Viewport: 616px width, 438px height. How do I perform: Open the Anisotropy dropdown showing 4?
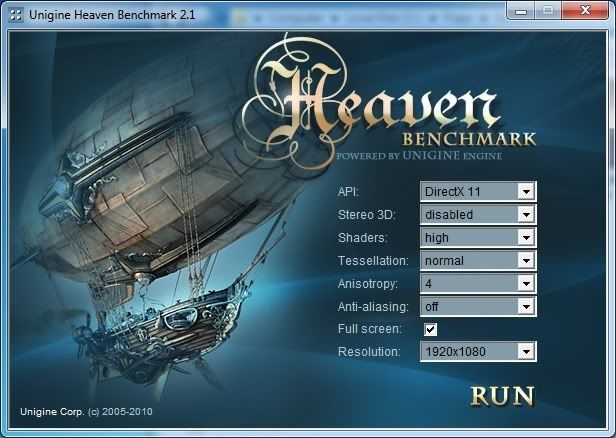pyautogui.click(x=478, y=283)
